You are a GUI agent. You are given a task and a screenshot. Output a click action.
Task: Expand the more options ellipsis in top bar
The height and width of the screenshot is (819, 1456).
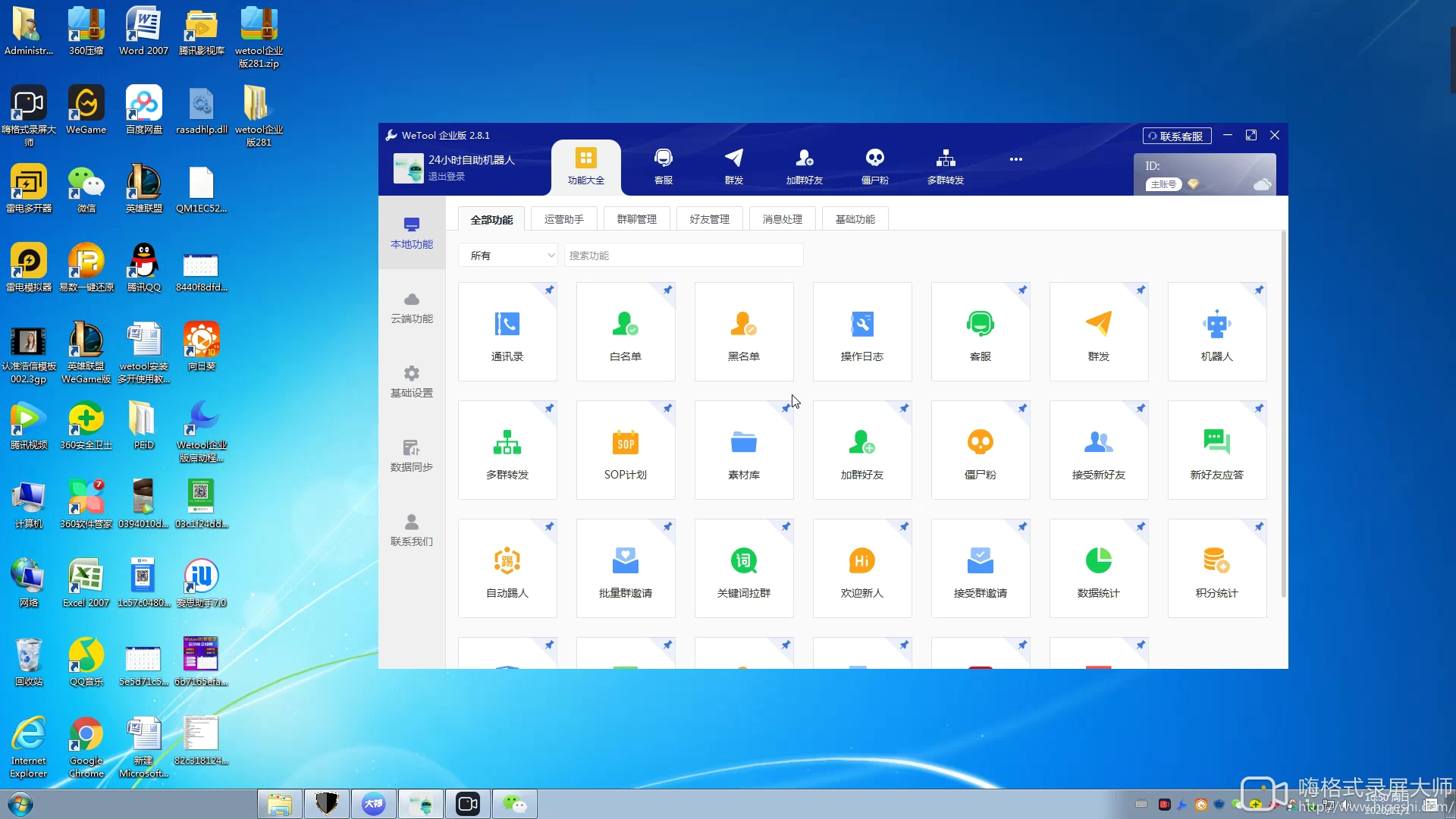tap(1016, 159)
